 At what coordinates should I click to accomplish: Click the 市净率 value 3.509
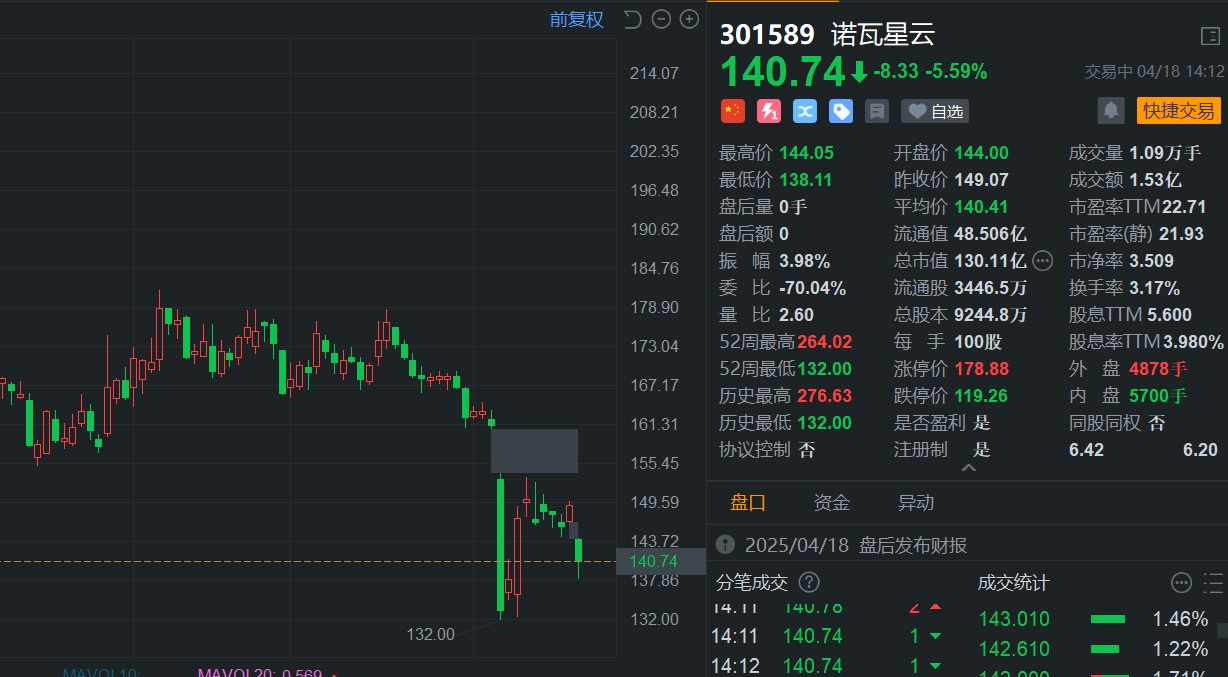coord(1151,260)
